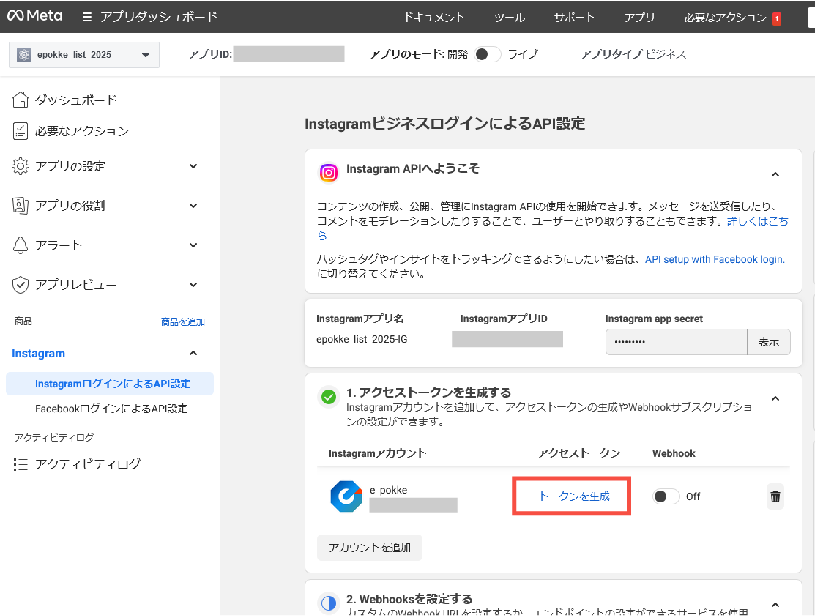Open 必要なアクション in the header

(725, 18)
